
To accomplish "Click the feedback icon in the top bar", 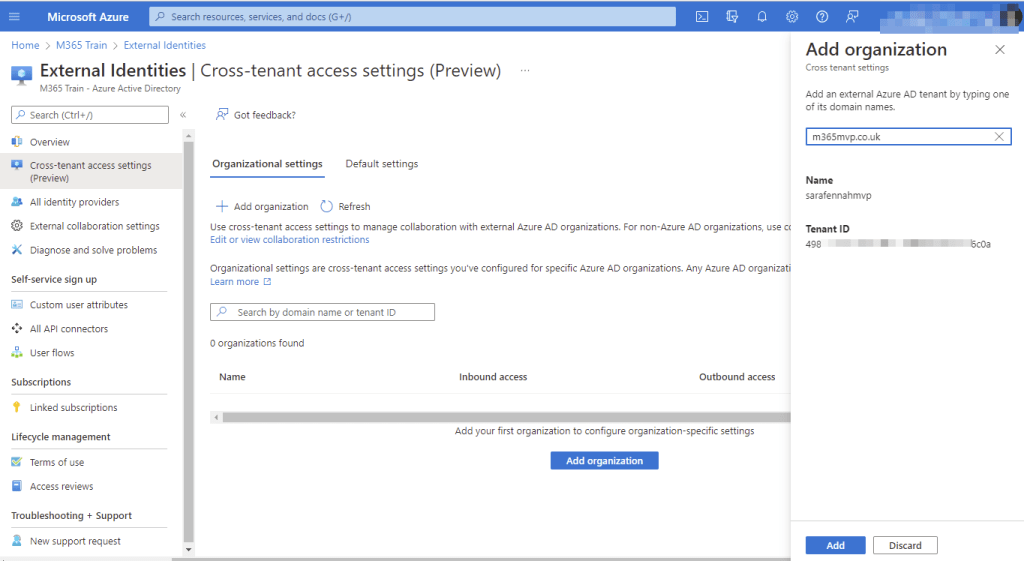I will [852, 17].
